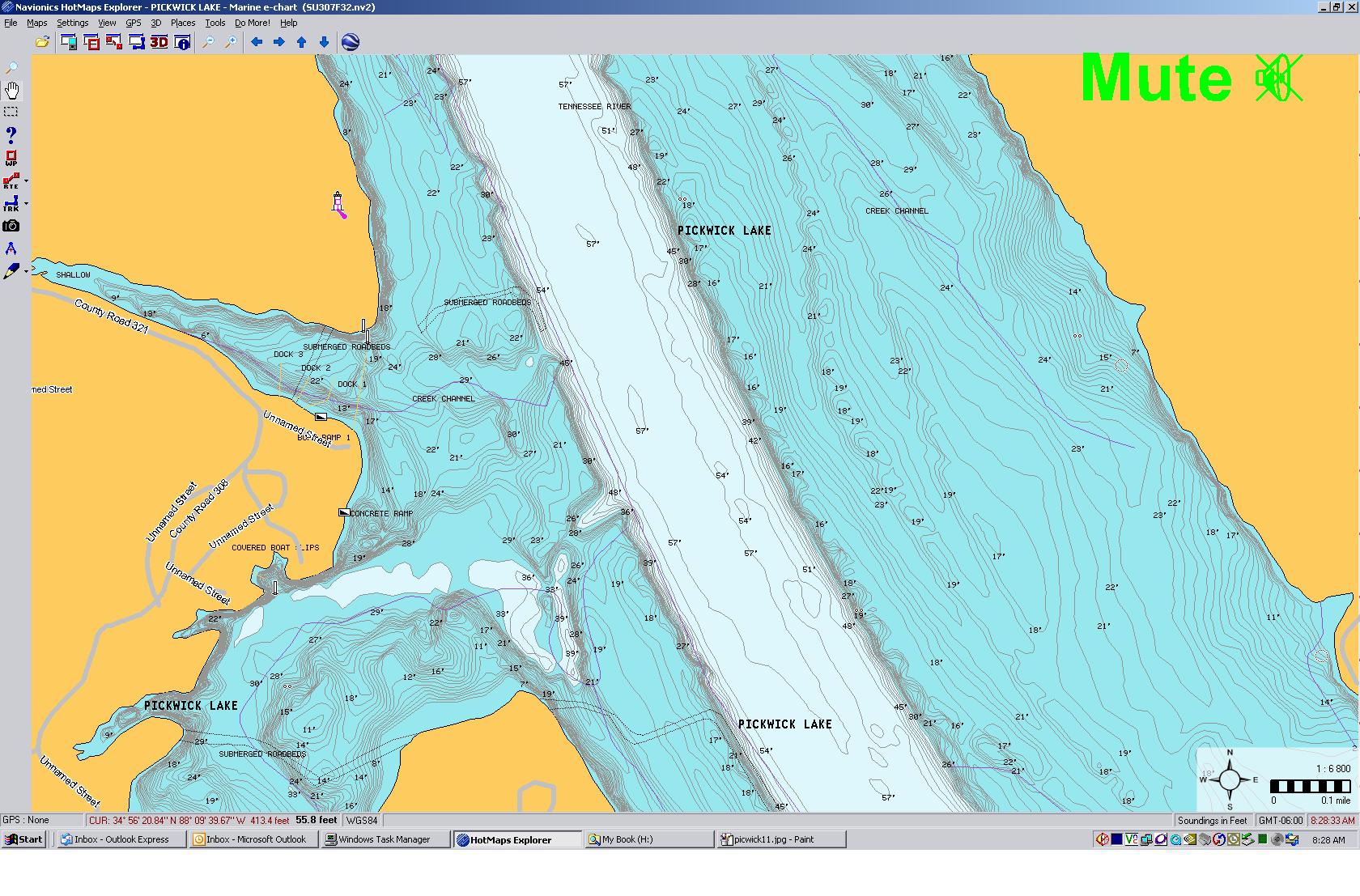Select the rectangular selection tool

pos(11,112)
